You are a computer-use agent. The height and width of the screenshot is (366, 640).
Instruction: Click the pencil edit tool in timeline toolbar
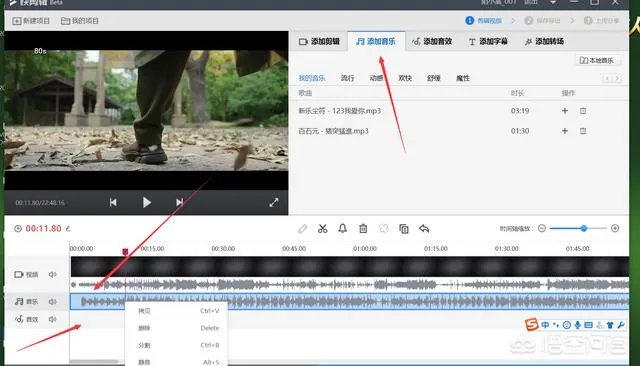302,228
